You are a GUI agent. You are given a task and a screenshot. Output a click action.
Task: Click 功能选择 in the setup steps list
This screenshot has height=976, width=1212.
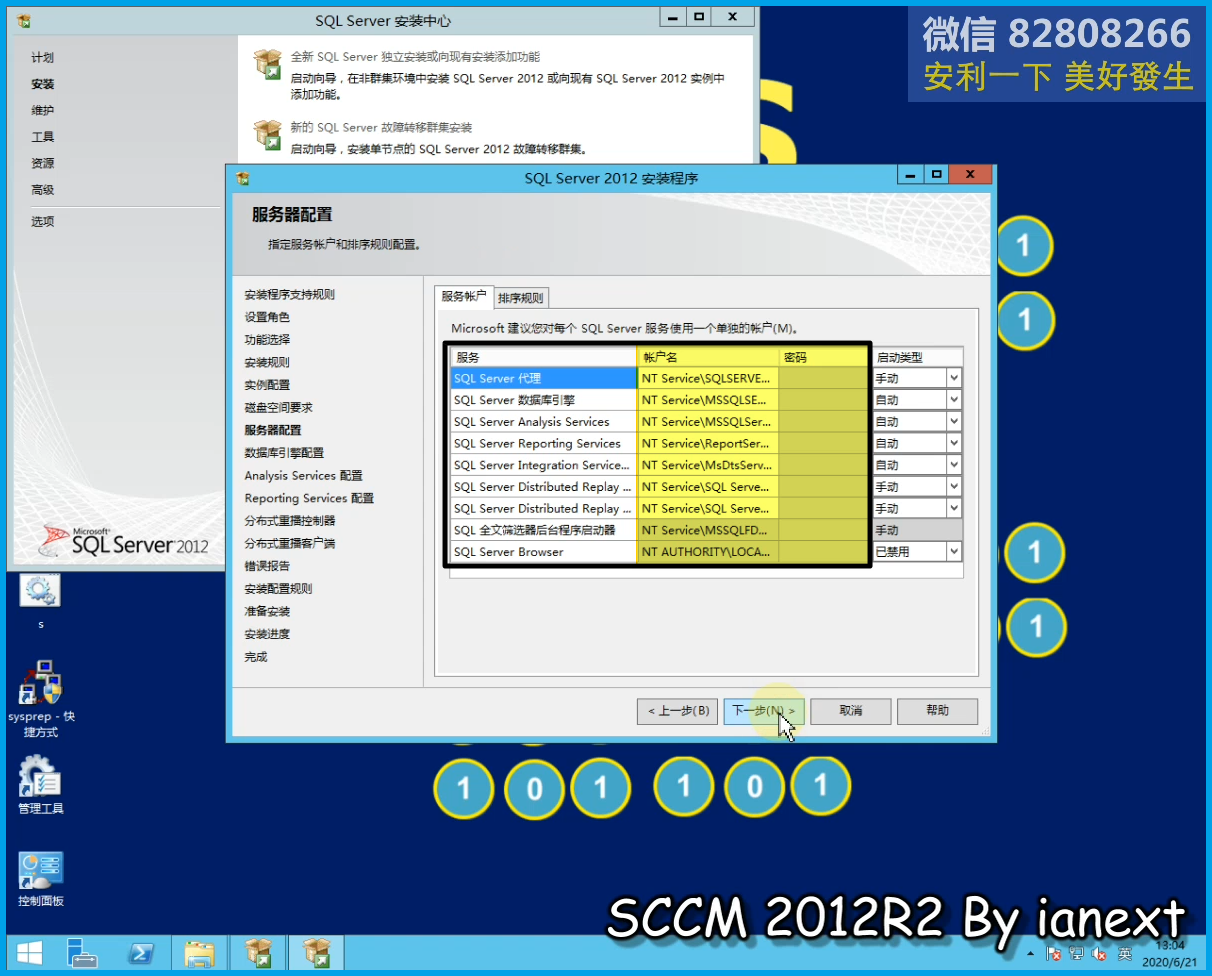pyautogui.click(x=267, y=340)
